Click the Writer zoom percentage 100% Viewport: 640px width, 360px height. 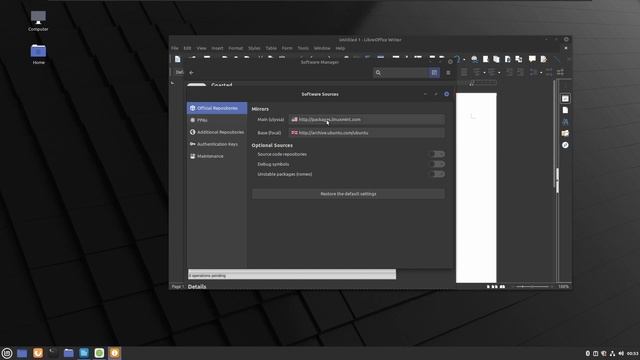coord(563,287)
